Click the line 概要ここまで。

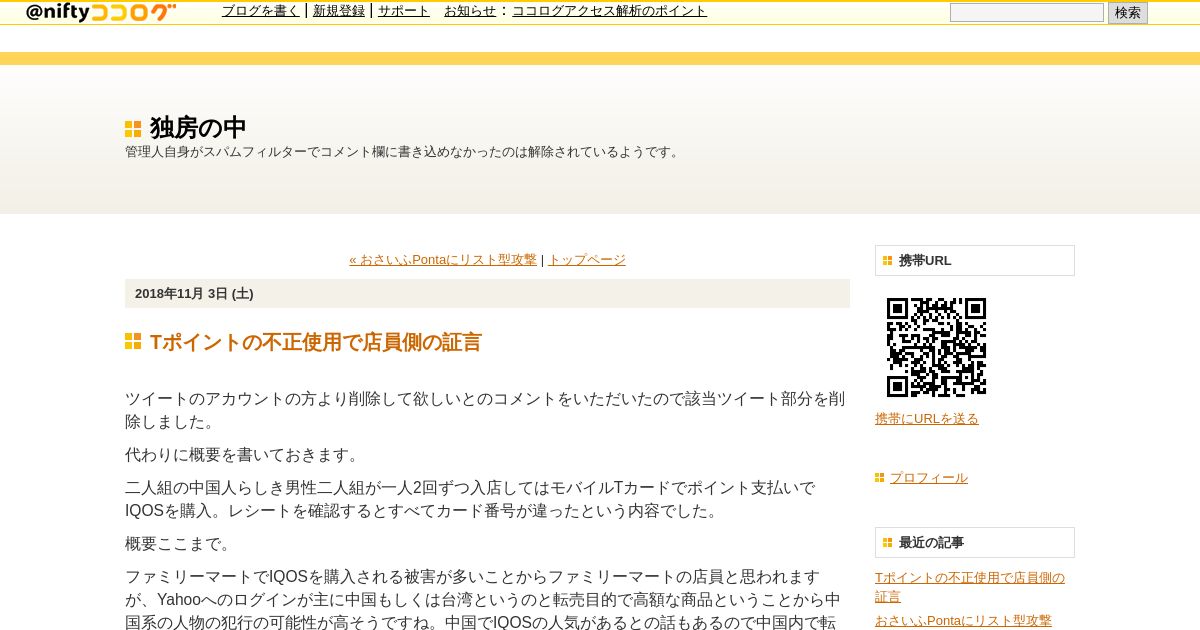coord(180,544)
